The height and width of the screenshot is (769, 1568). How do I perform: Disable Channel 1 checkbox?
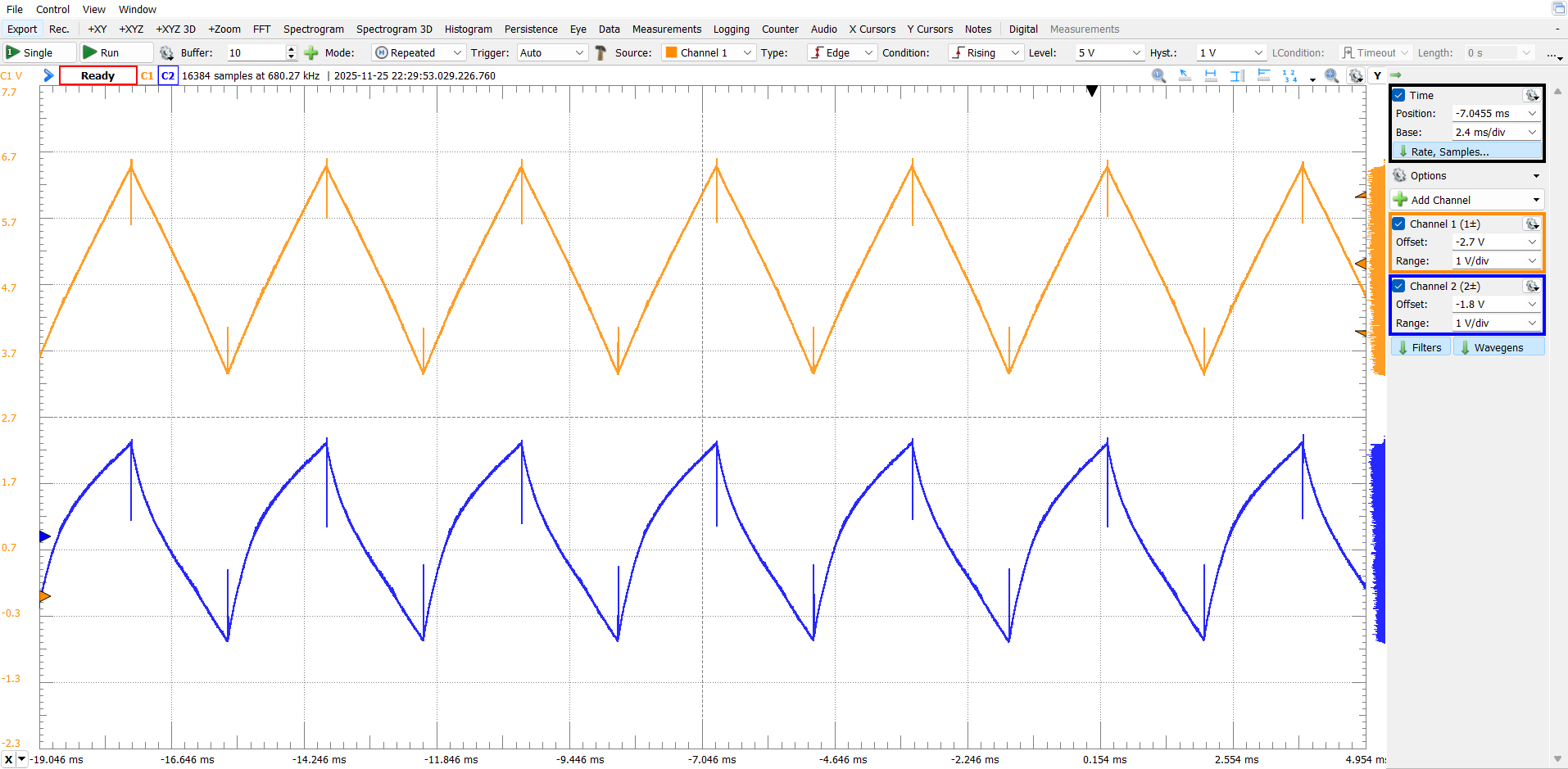(x=1399, y=224)
